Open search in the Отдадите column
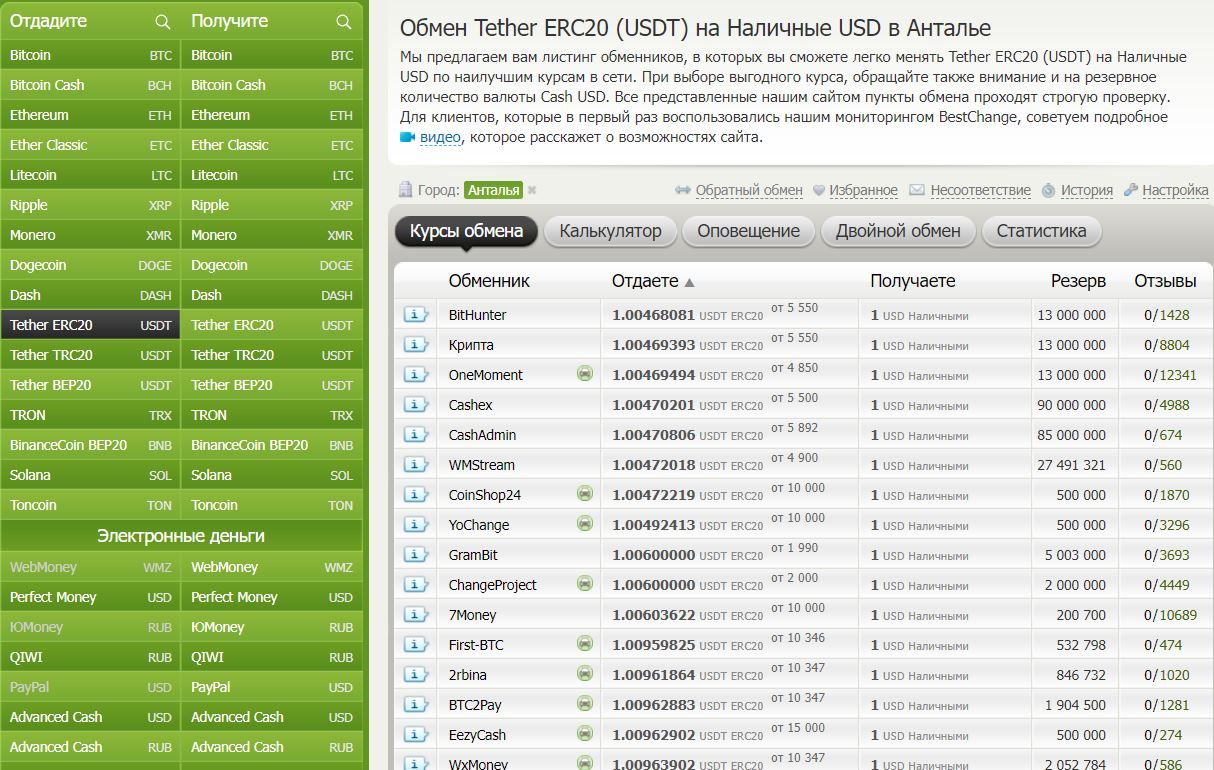The image size is (1214, 770). [163, 21]
